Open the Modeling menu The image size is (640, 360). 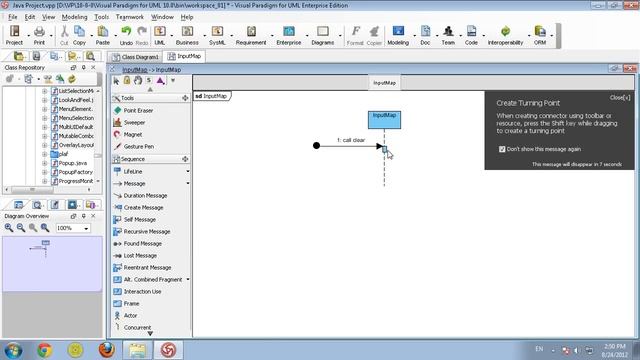74,17
